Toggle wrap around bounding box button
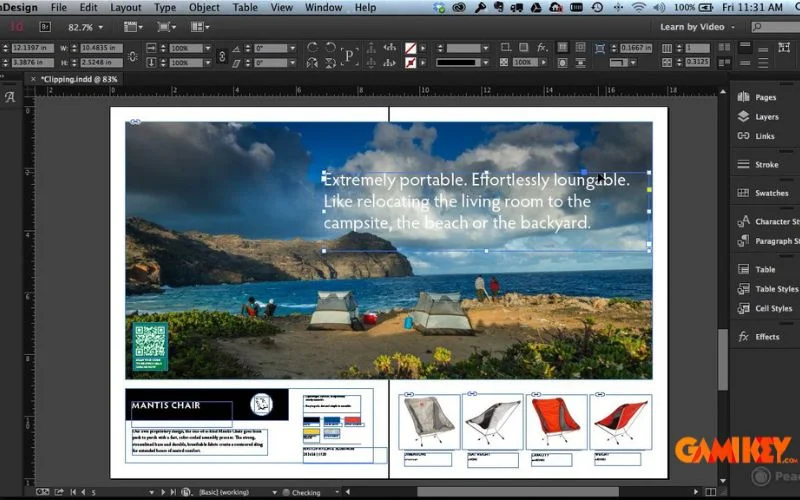The image size is (800, 500). pos(580,47)
